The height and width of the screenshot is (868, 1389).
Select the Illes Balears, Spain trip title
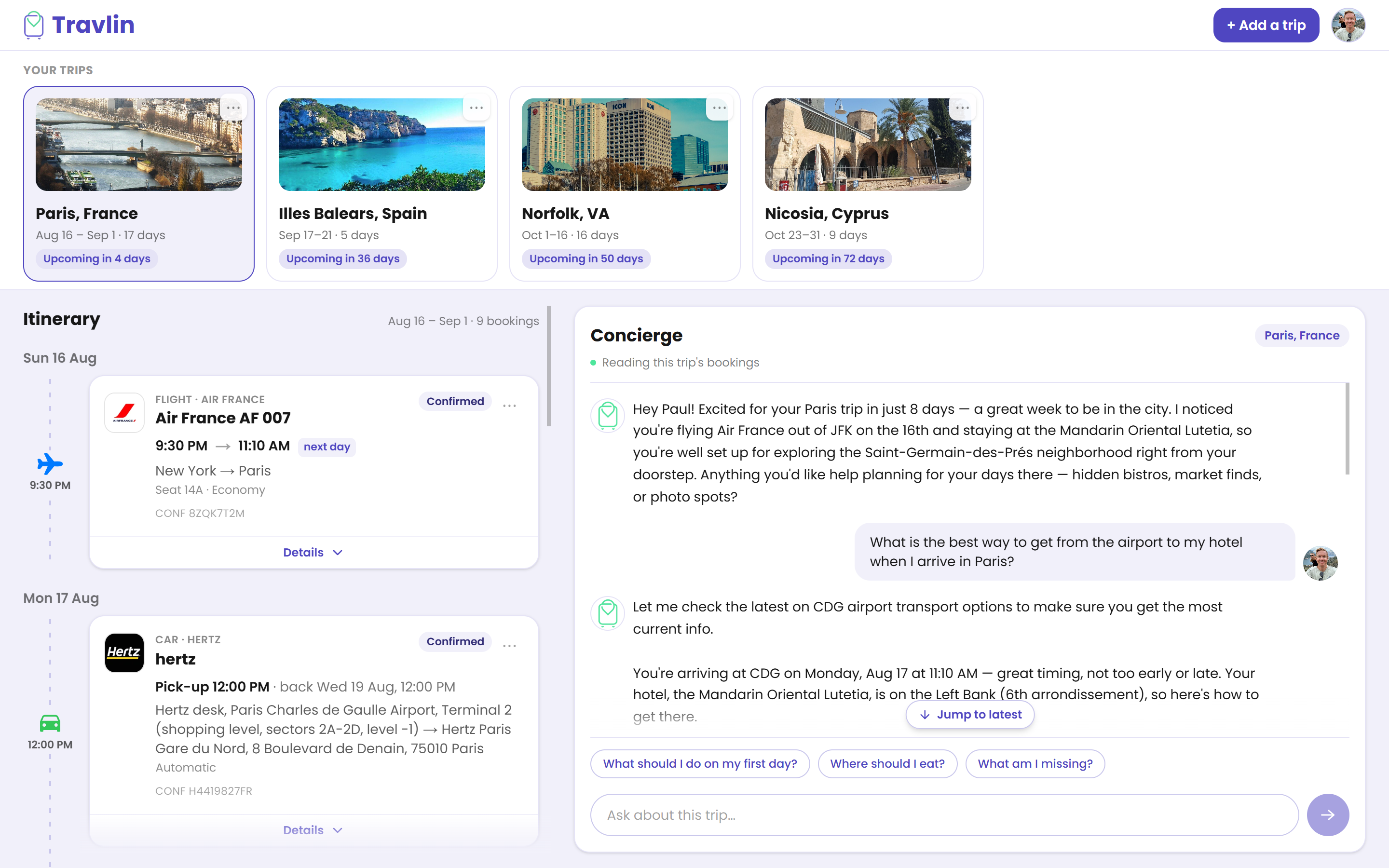(353, 214)
